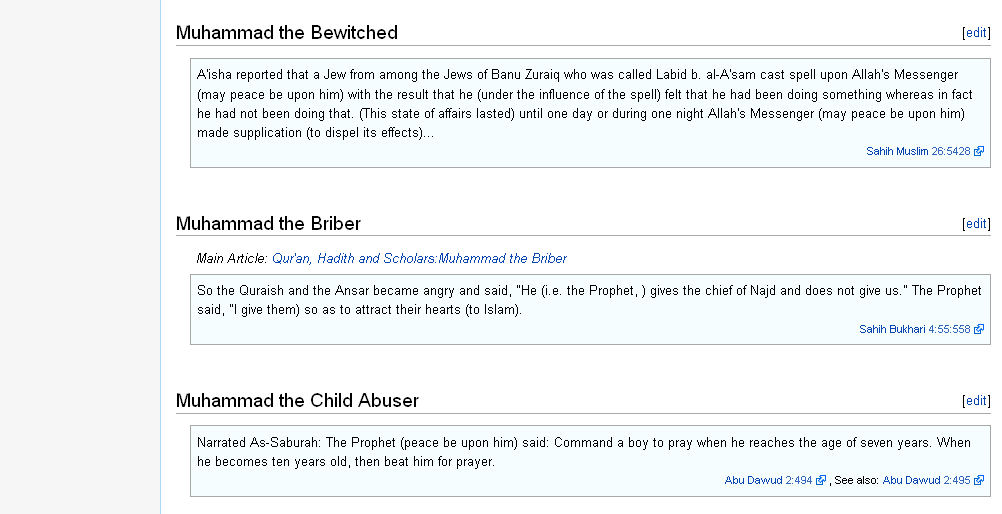Follow the Abu Dawud 2:494 citation

768,480
